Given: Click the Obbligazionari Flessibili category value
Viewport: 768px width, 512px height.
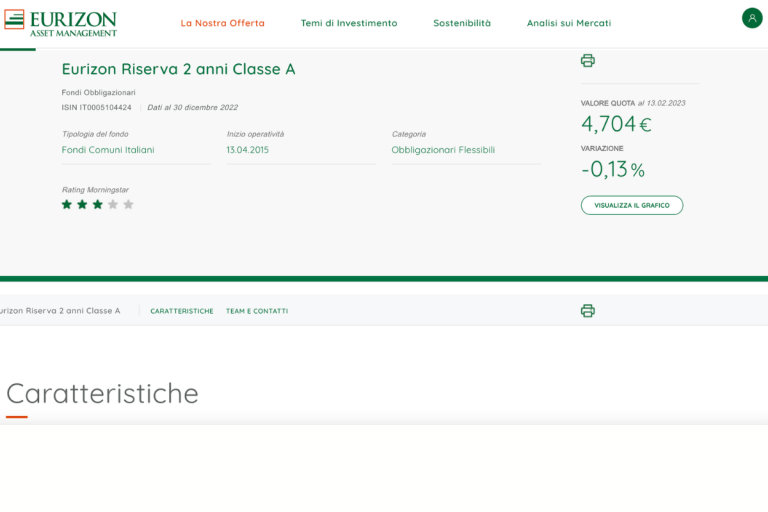Looking at the screenshot, I should click(443, 150).
